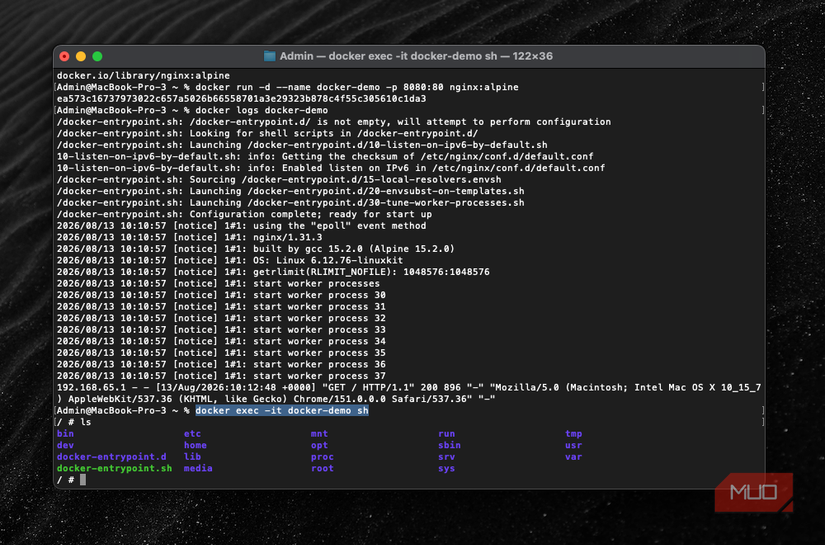Click the 192.168.65.1 GET request log line
This screenshot has height=545, width=825.
tap(409, 388)
